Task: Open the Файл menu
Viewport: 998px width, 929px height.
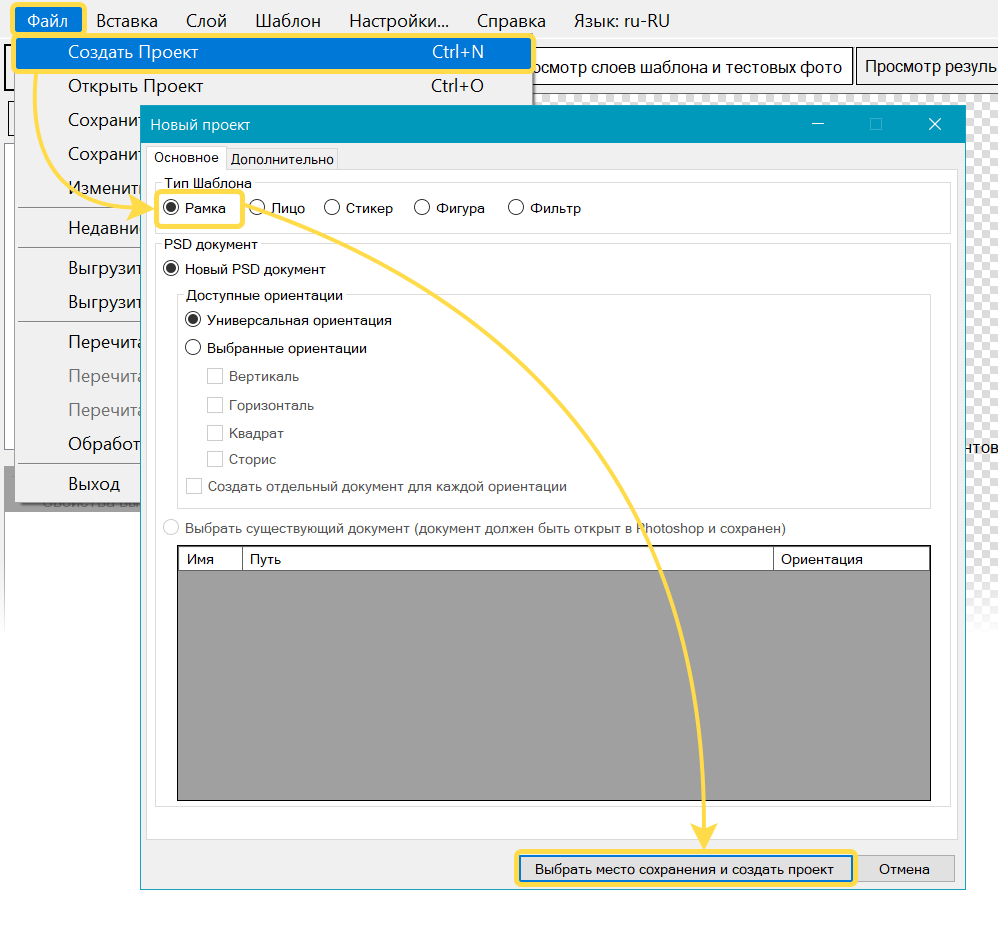Action: tap(48, 20)
